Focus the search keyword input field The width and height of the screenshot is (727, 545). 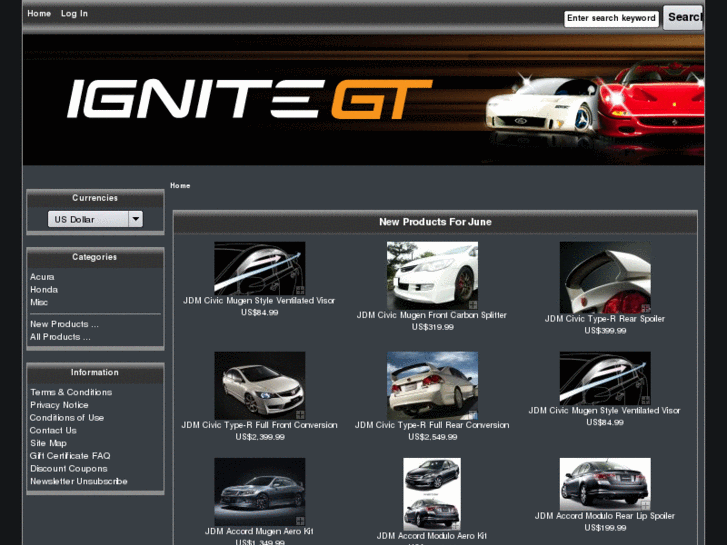611,19
